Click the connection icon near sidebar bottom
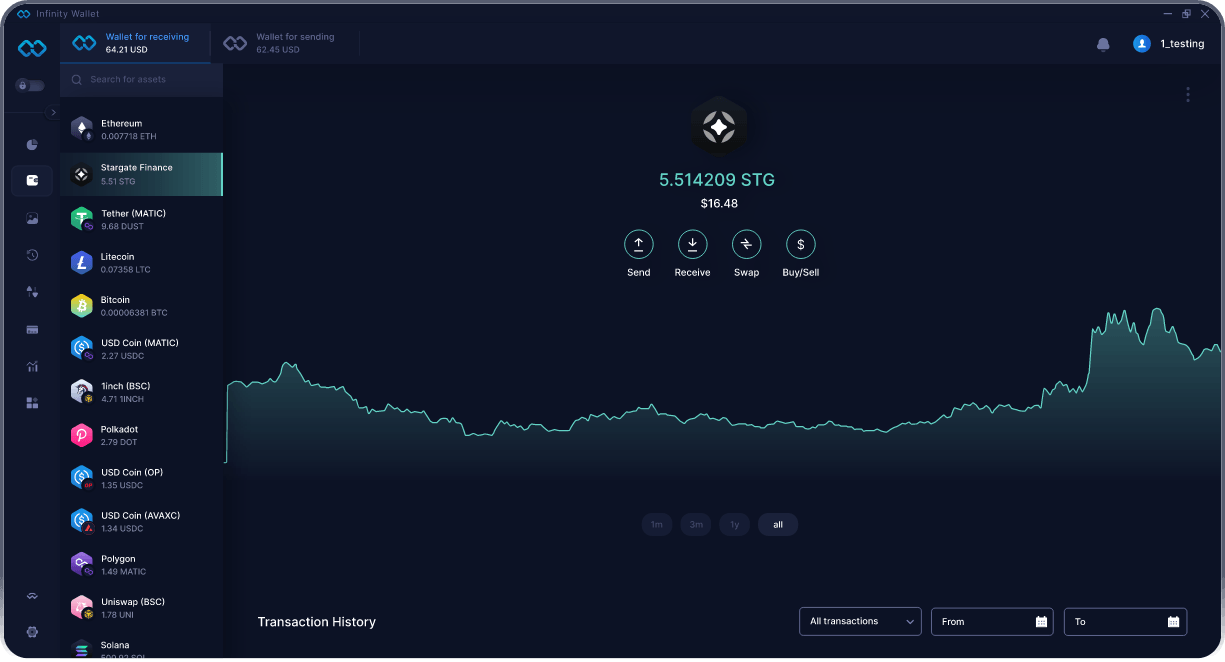The image size is (1225, 662). click(32, 596)
